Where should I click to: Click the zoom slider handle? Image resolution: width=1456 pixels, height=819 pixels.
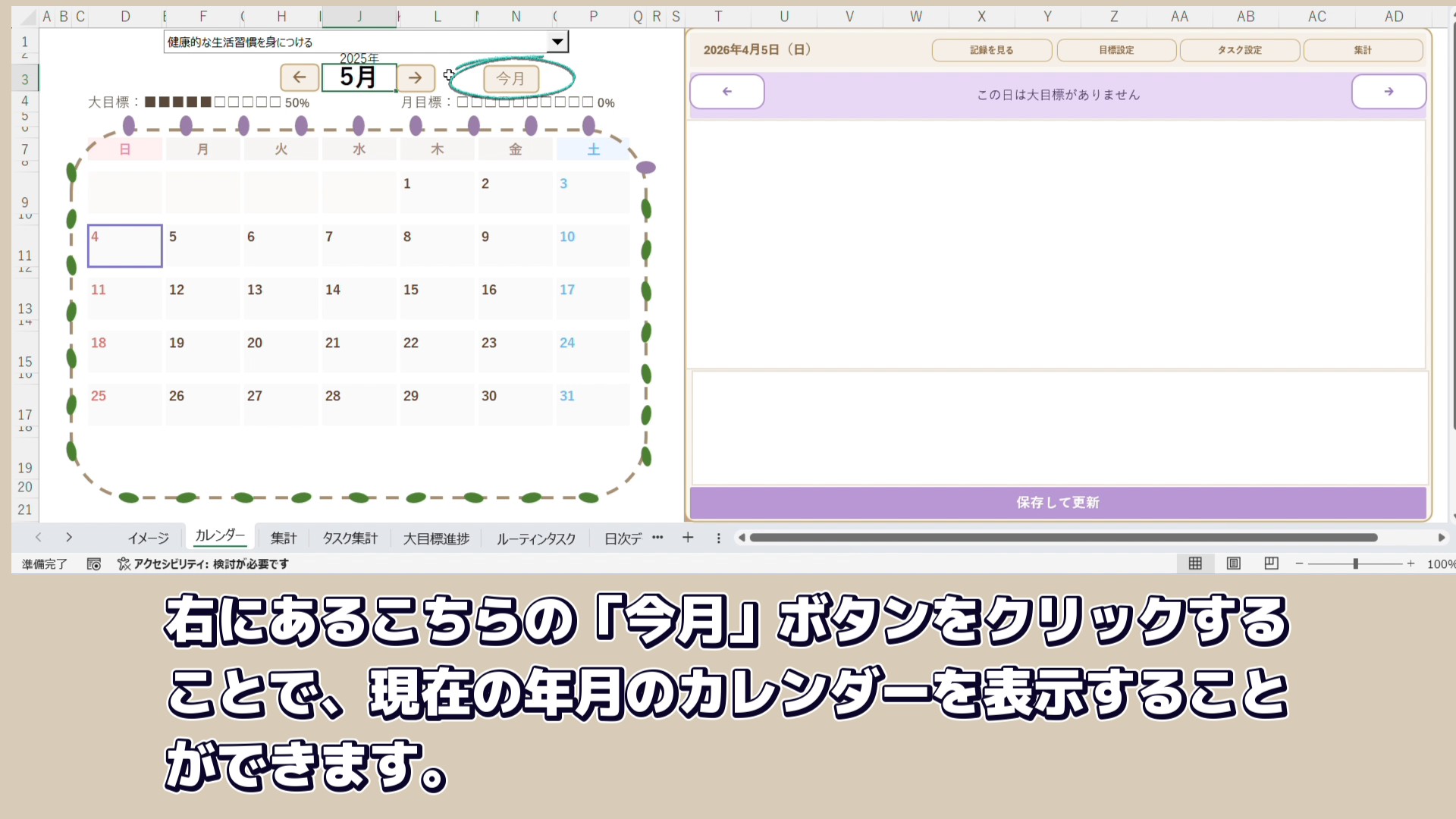click(1355, 563)
